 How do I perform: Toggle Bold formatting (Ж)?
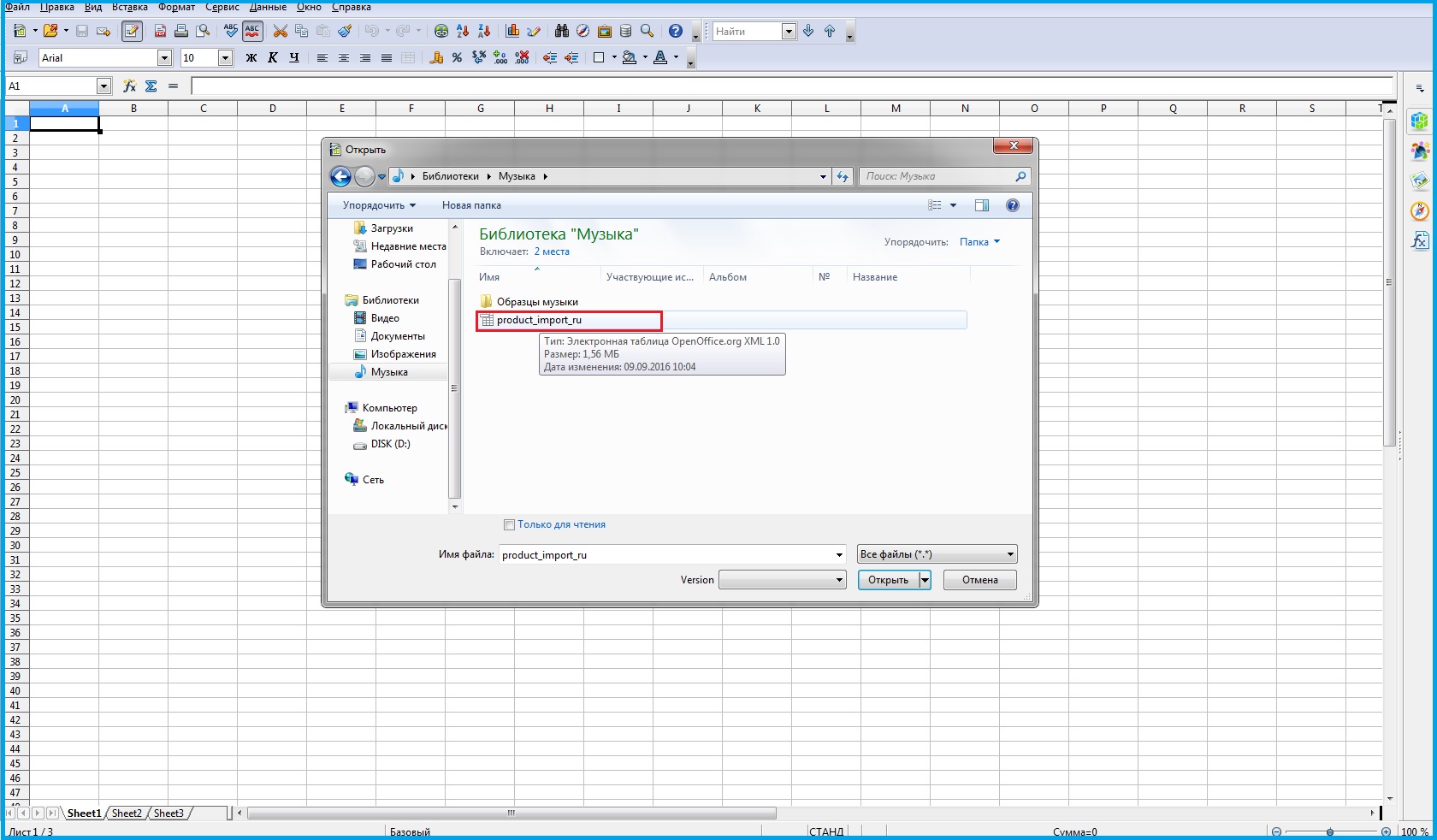click(251, 58)
